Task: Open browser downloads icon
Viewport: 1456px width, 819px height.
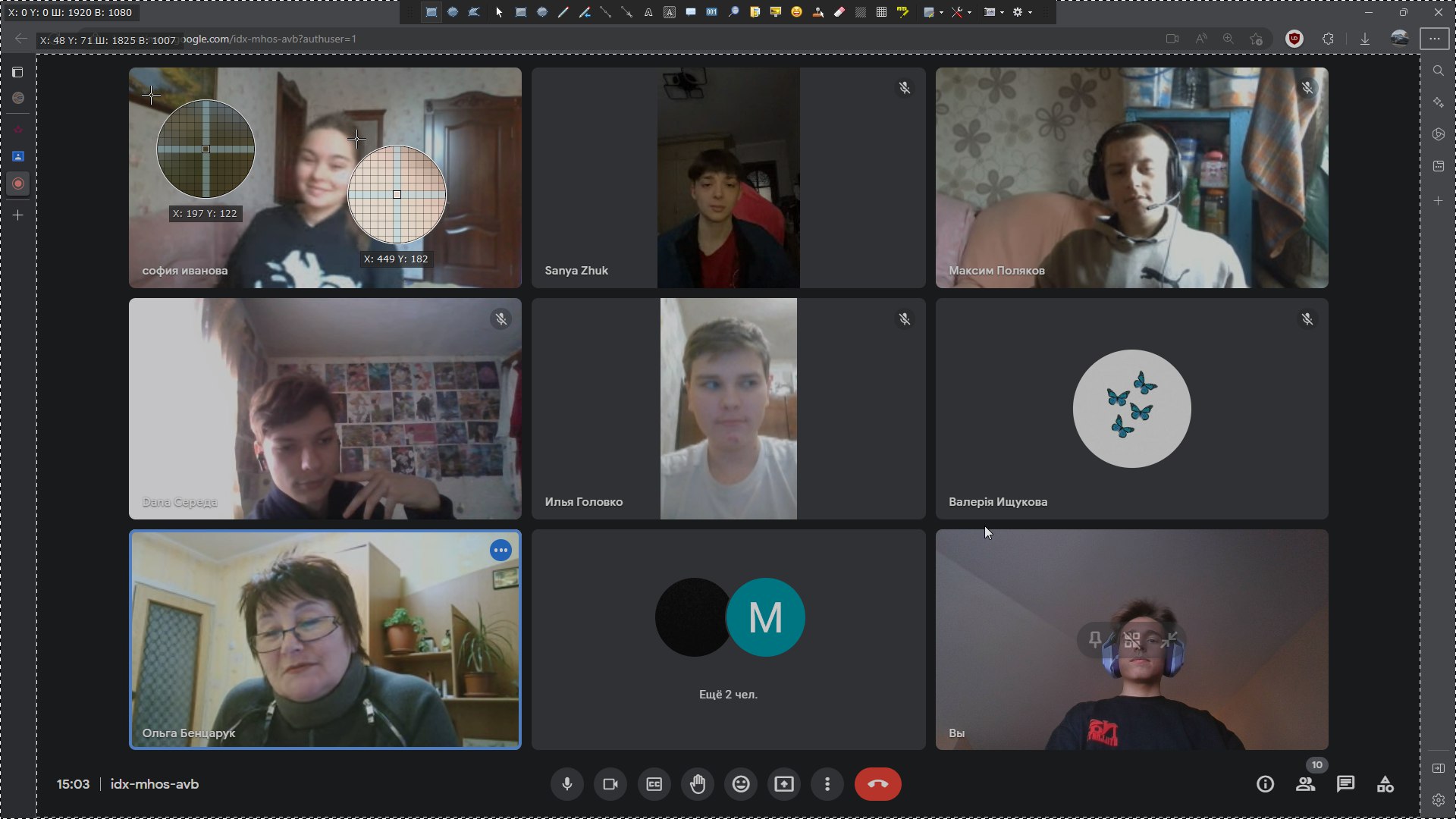Action: coord(1365,39)
